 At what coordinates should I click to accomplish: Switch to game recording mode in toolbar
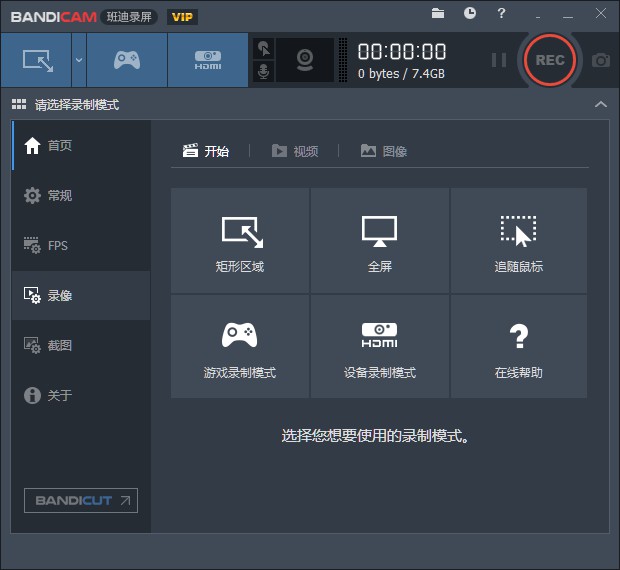pos(127,60)
